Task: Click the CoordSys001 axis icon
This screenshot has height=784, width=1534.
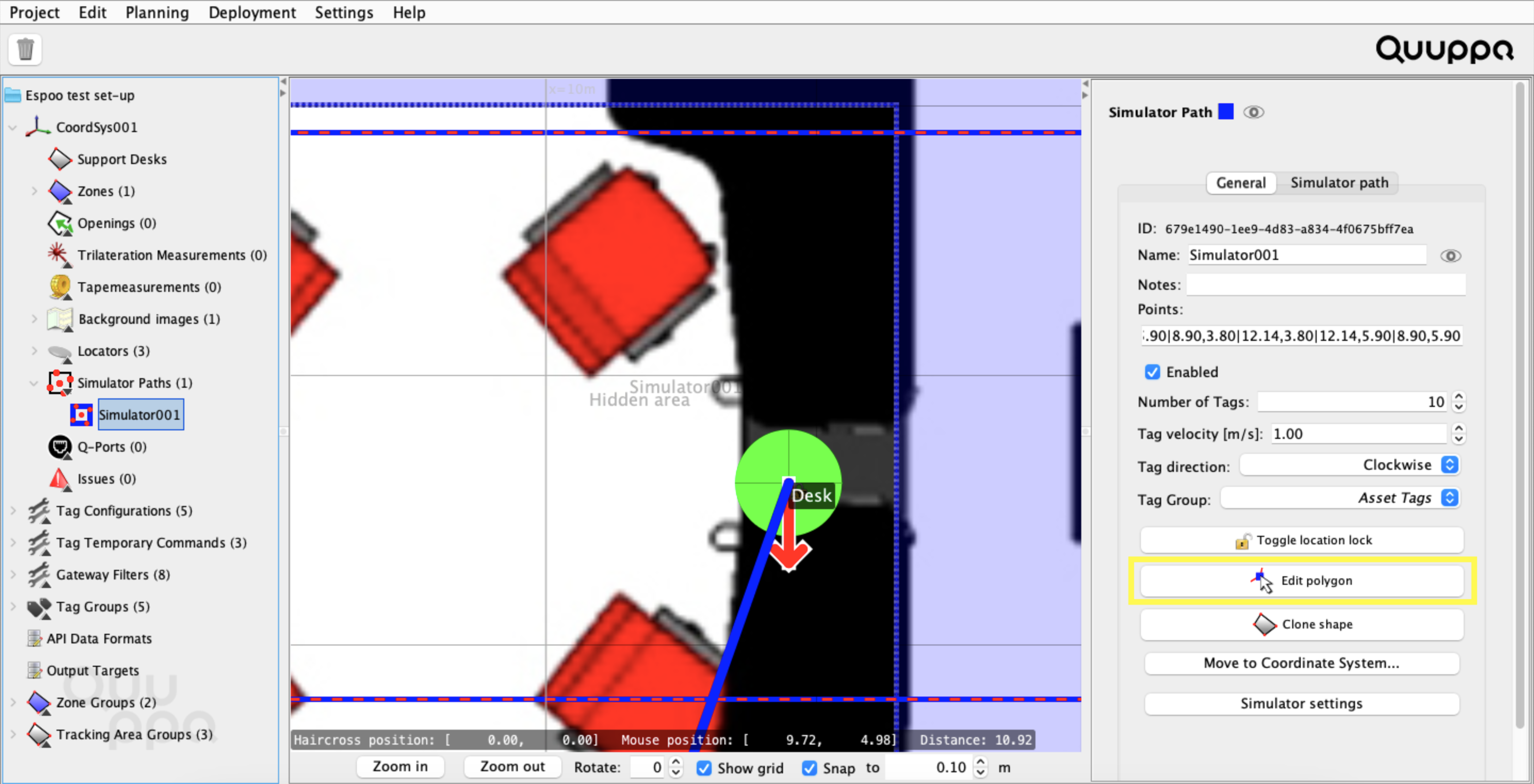Action: [x=38, y=127]
